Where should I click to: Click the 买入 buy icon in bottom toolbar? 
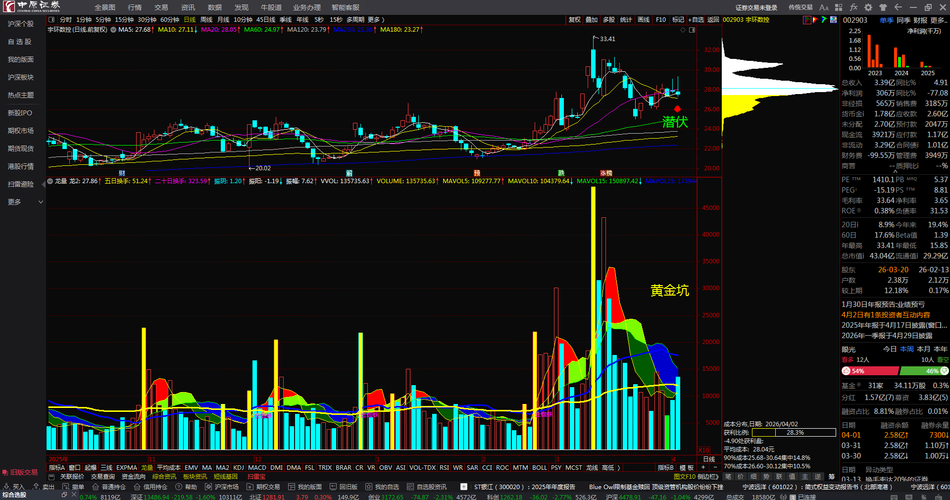[x=6, y=487]
